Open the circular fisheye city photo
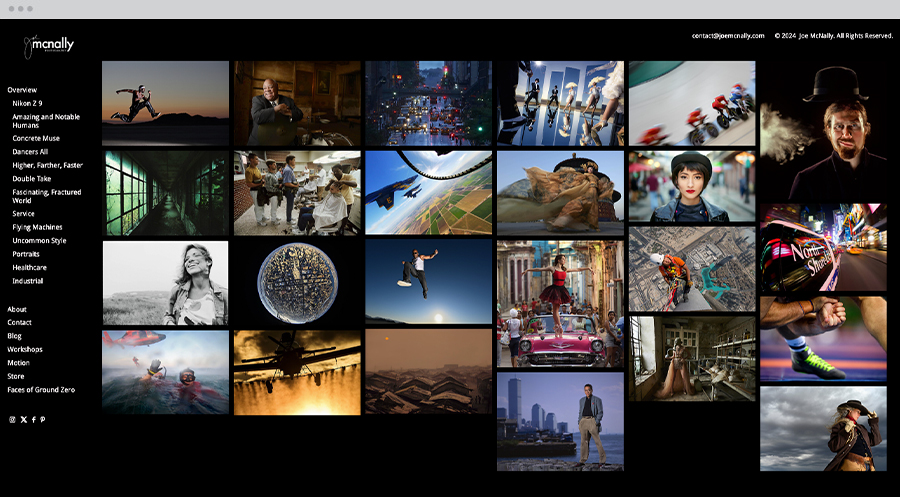This screenshot has height=497, width=900. click(297, 283)
